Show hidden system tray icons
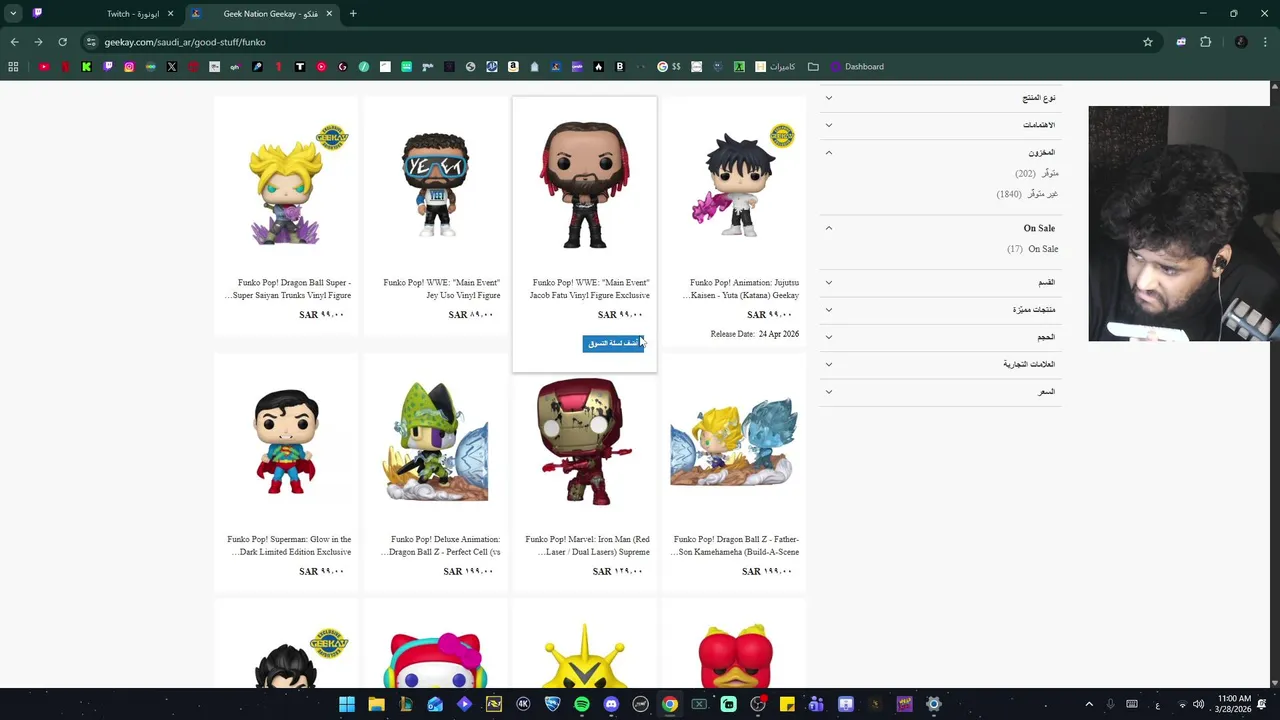1280x720 pixels. click(1089, 704)
